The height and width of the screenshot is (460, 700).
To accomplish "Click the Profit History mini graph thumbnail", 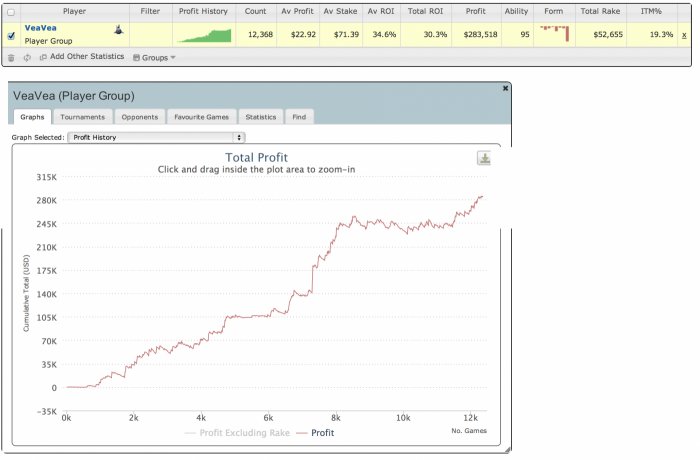I will [204, 35].
